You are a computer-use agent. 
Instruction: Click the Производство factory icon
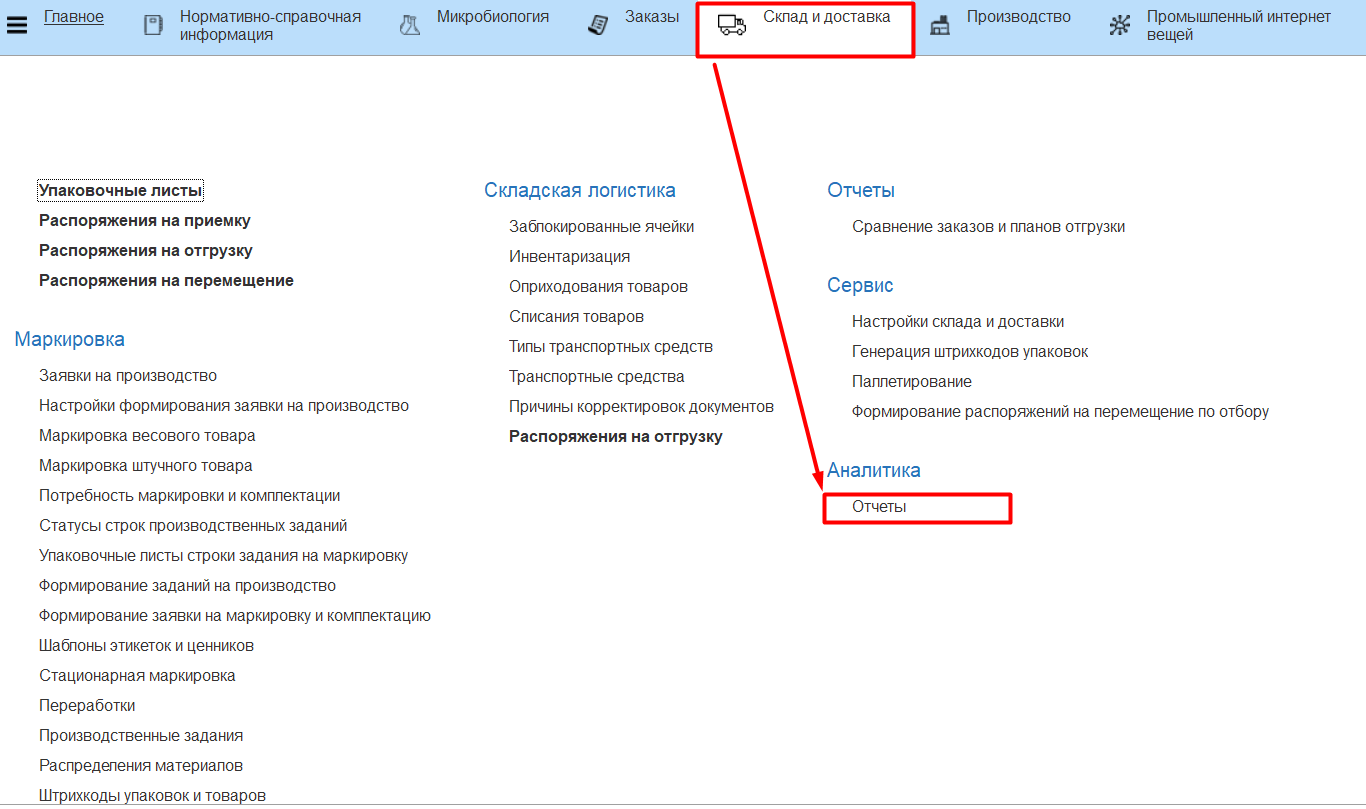coord(939,26)
